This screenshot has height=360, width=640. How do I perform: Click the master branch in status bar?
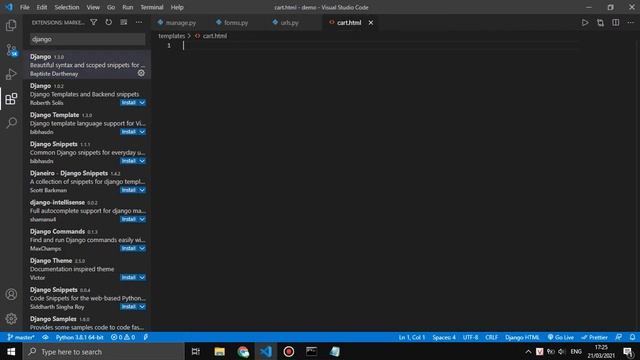[x=21, y=337]
